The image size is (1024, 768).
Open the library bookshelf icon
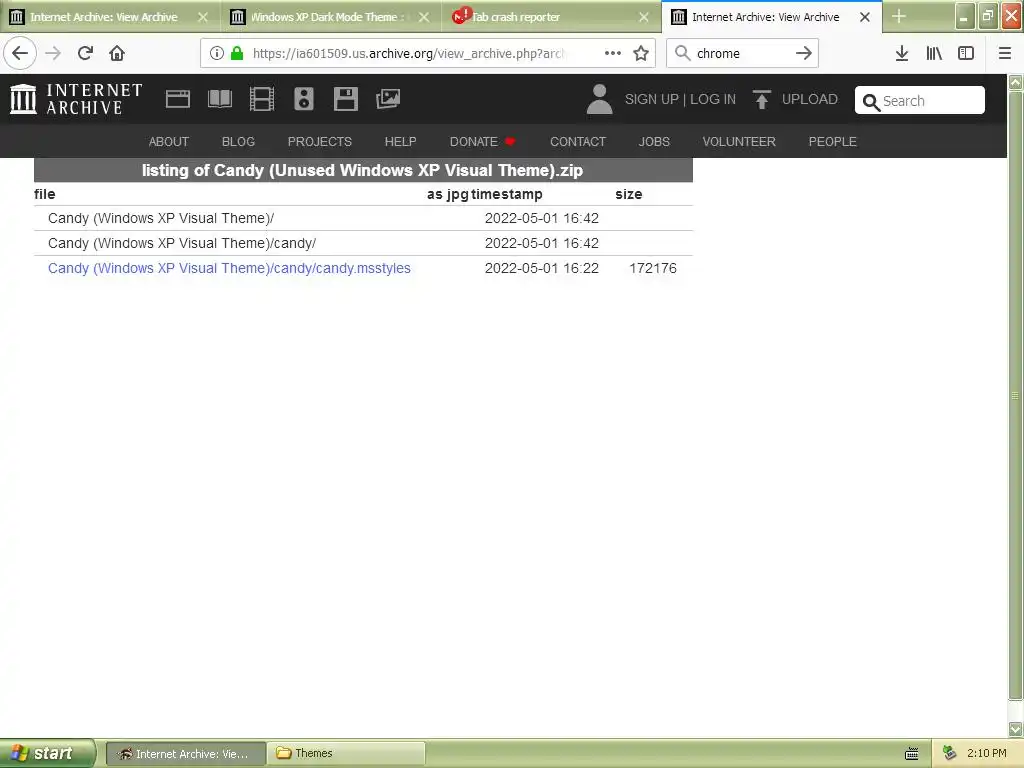(934, 53)
